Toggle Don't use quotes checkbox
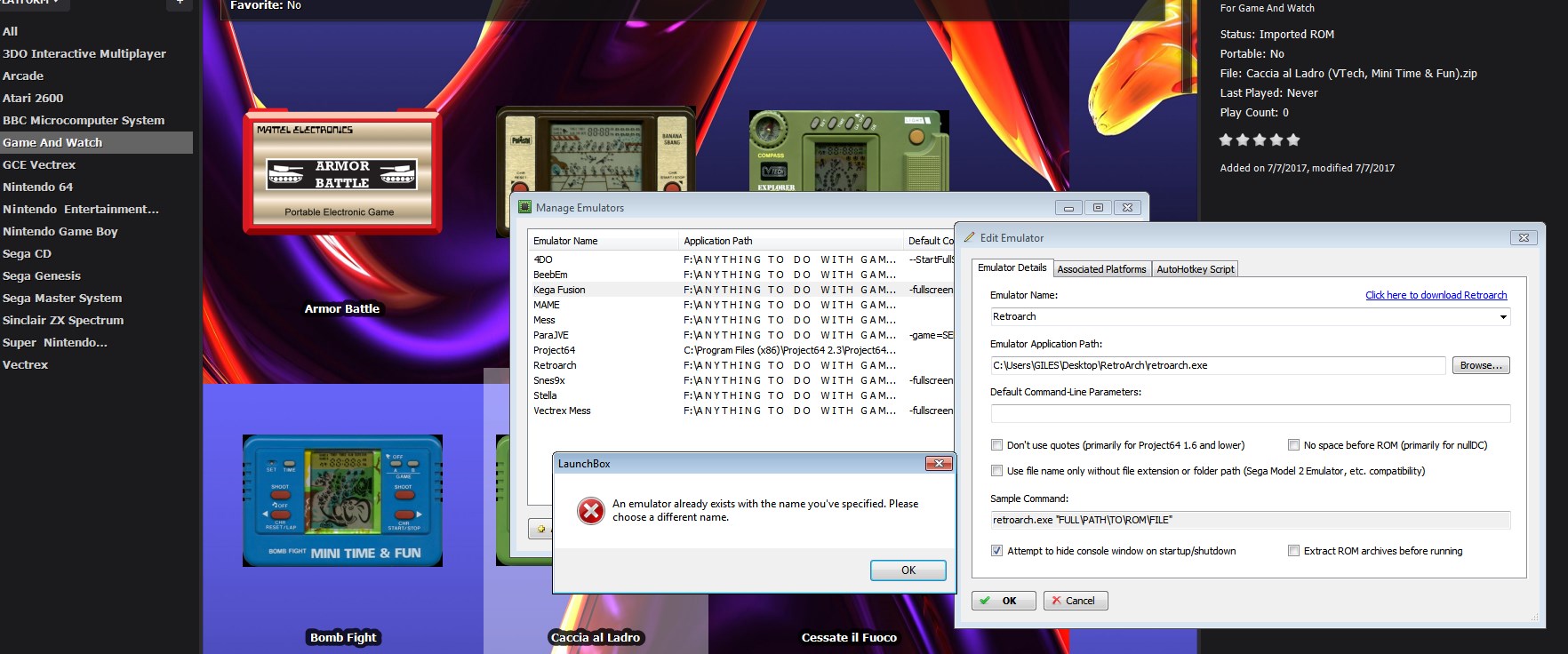This screenshot has width=1568, height=654. click(x=996, y=445)
